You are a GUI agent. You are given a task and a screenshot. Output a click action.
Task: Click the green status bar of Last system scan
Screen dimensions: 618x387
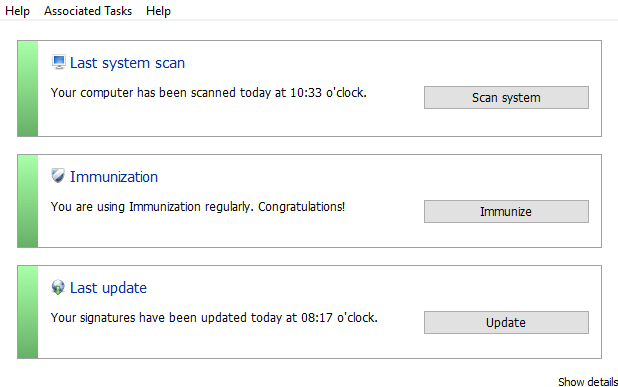coord(28,88)
